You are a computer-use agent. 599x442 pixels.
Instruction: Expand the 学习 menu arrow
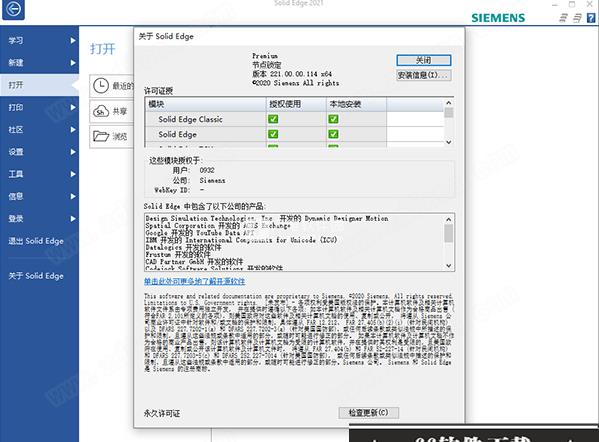click(x=73, y=40)
